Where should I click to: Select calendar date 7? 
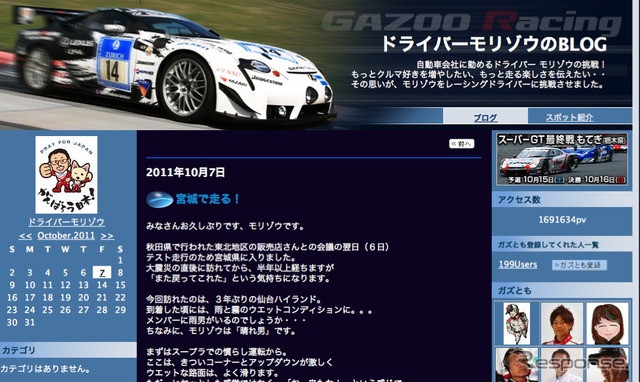point(102,273)
